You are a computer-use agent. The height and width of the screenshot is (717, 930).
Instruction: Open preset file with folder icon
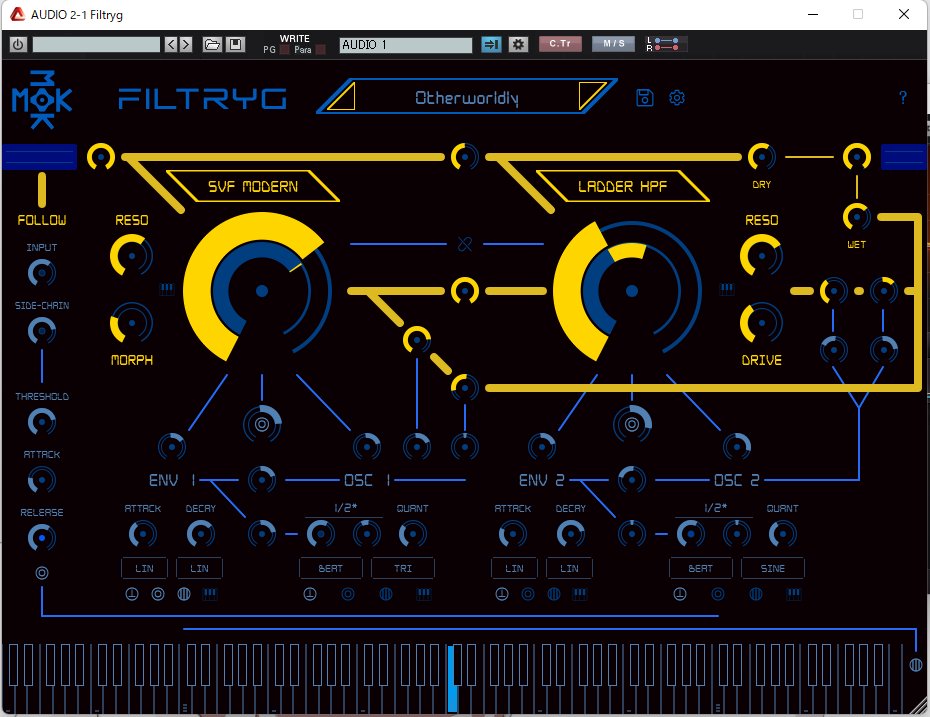point(212,44)
